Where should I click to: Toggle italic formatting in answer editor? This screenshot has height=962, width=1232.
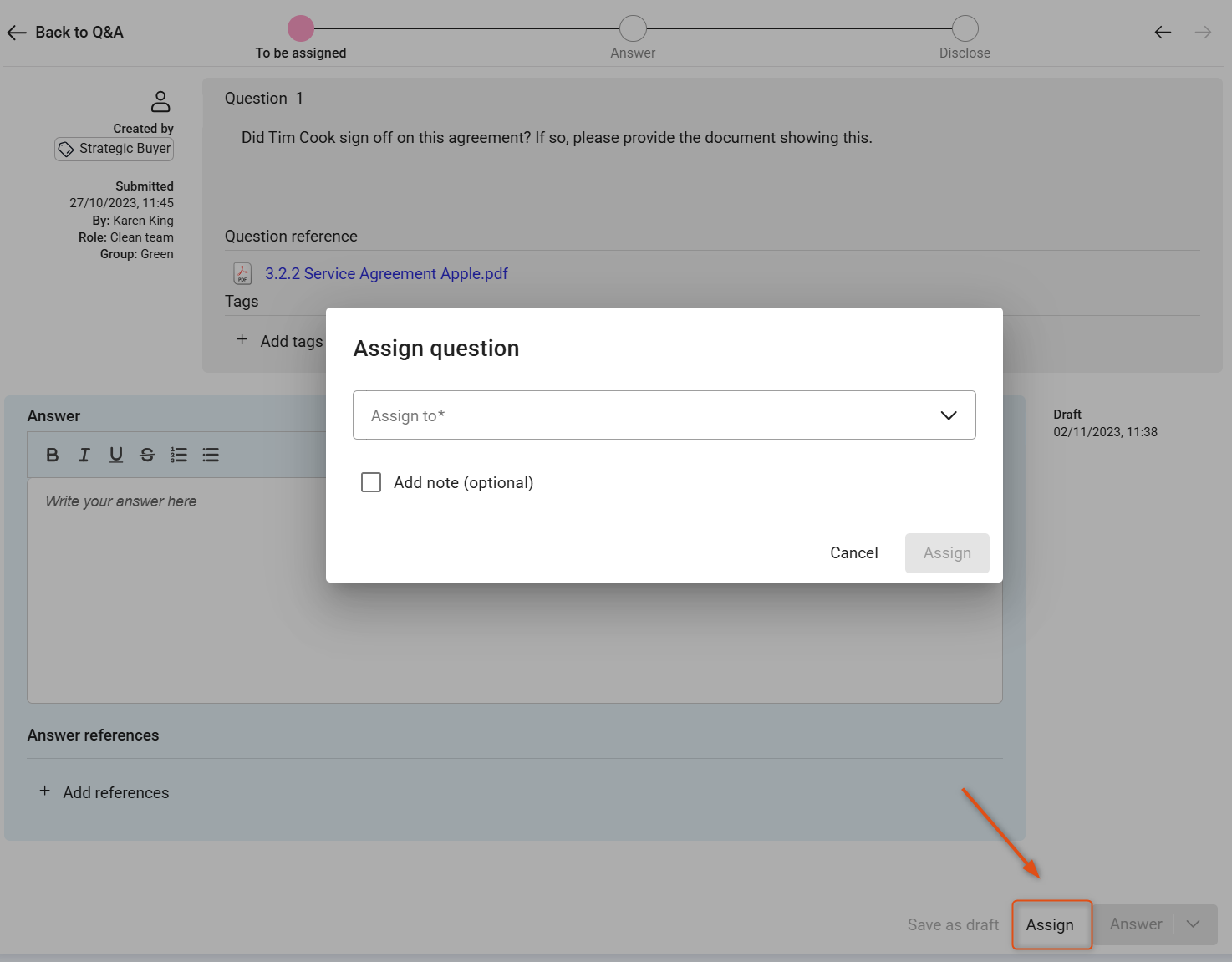pos(84,455)
